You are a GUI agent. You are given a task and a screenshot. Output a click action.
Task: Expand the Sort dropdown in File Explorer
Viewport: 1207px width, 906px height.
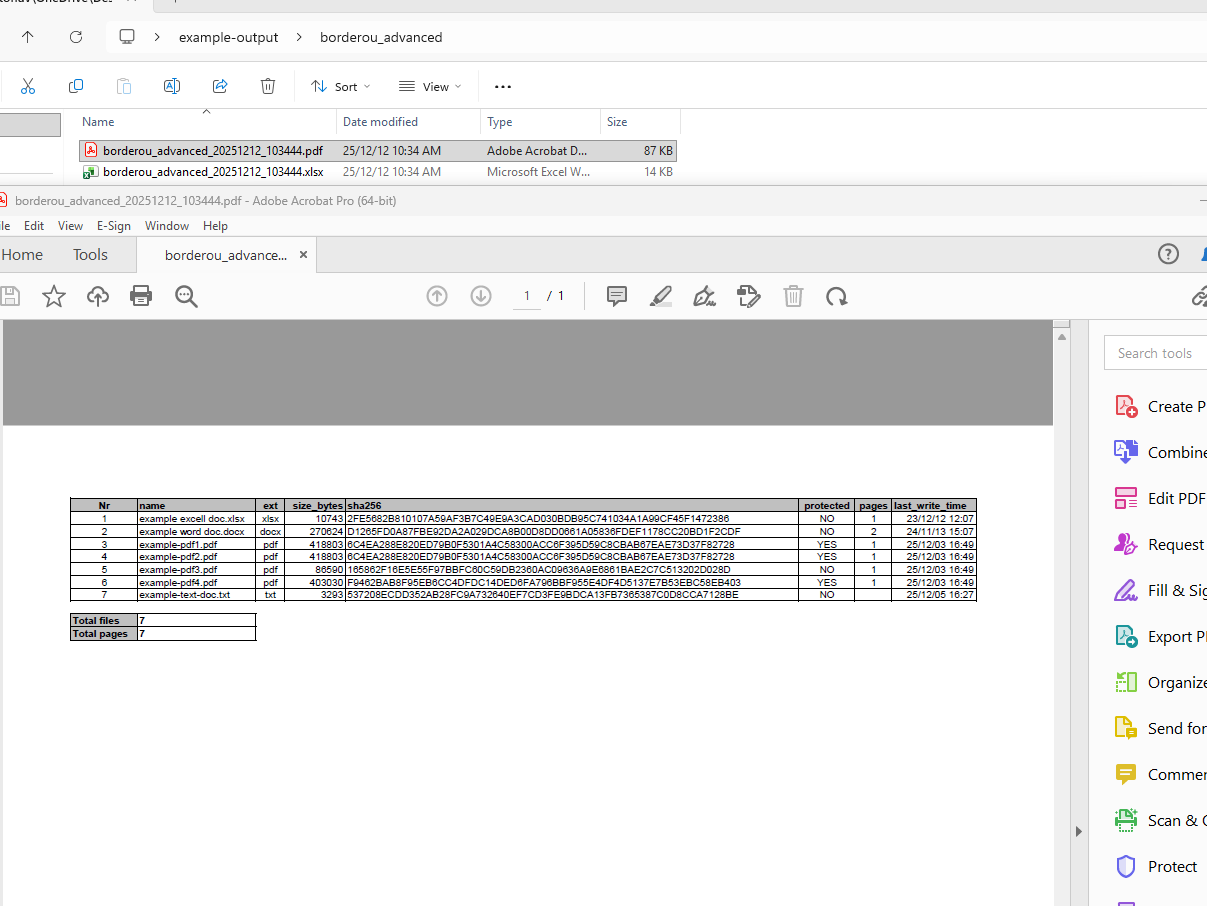(x=341, y=87)
